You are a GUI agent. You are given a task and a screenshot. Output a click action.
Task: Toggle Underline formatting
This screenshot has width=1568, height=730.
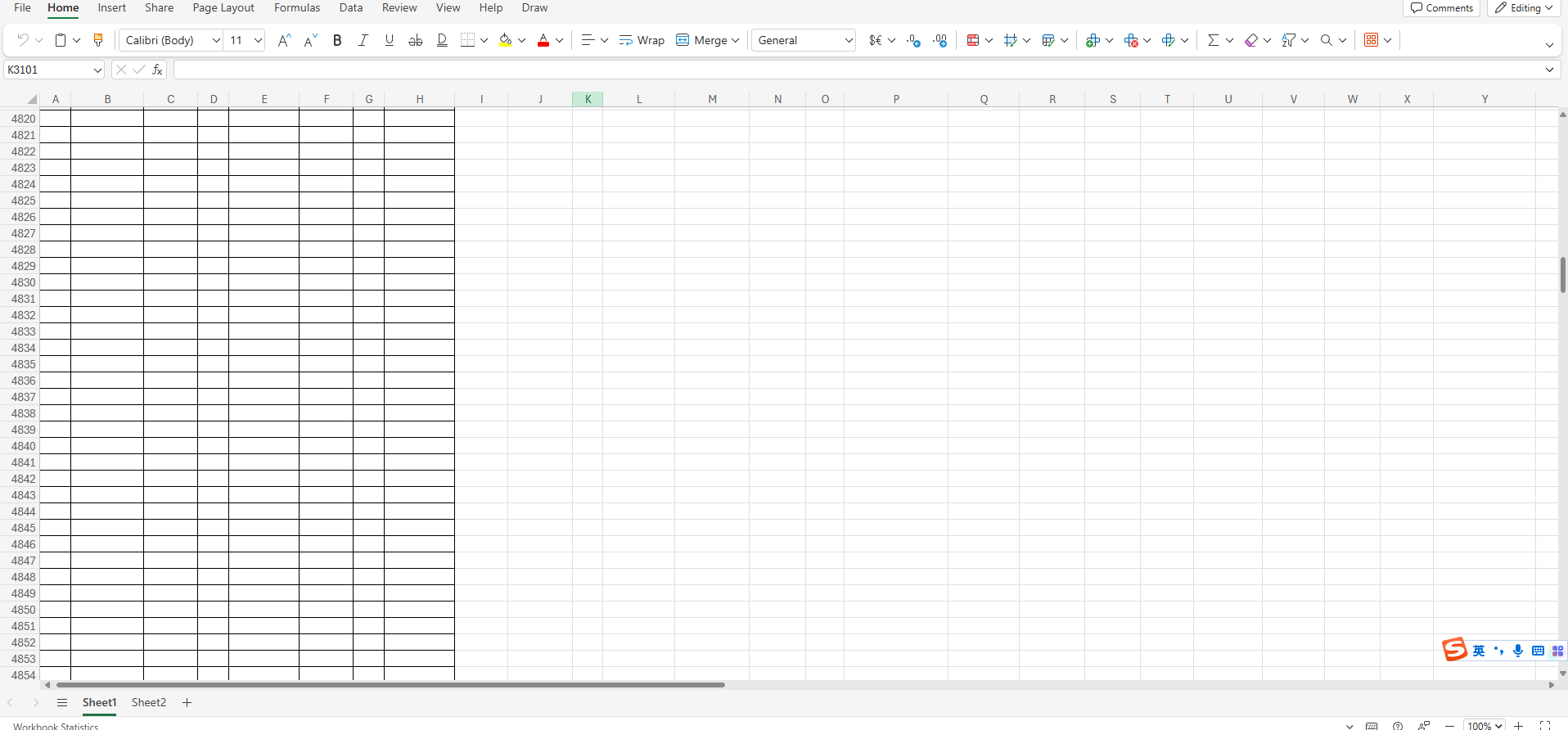(390, 40)
